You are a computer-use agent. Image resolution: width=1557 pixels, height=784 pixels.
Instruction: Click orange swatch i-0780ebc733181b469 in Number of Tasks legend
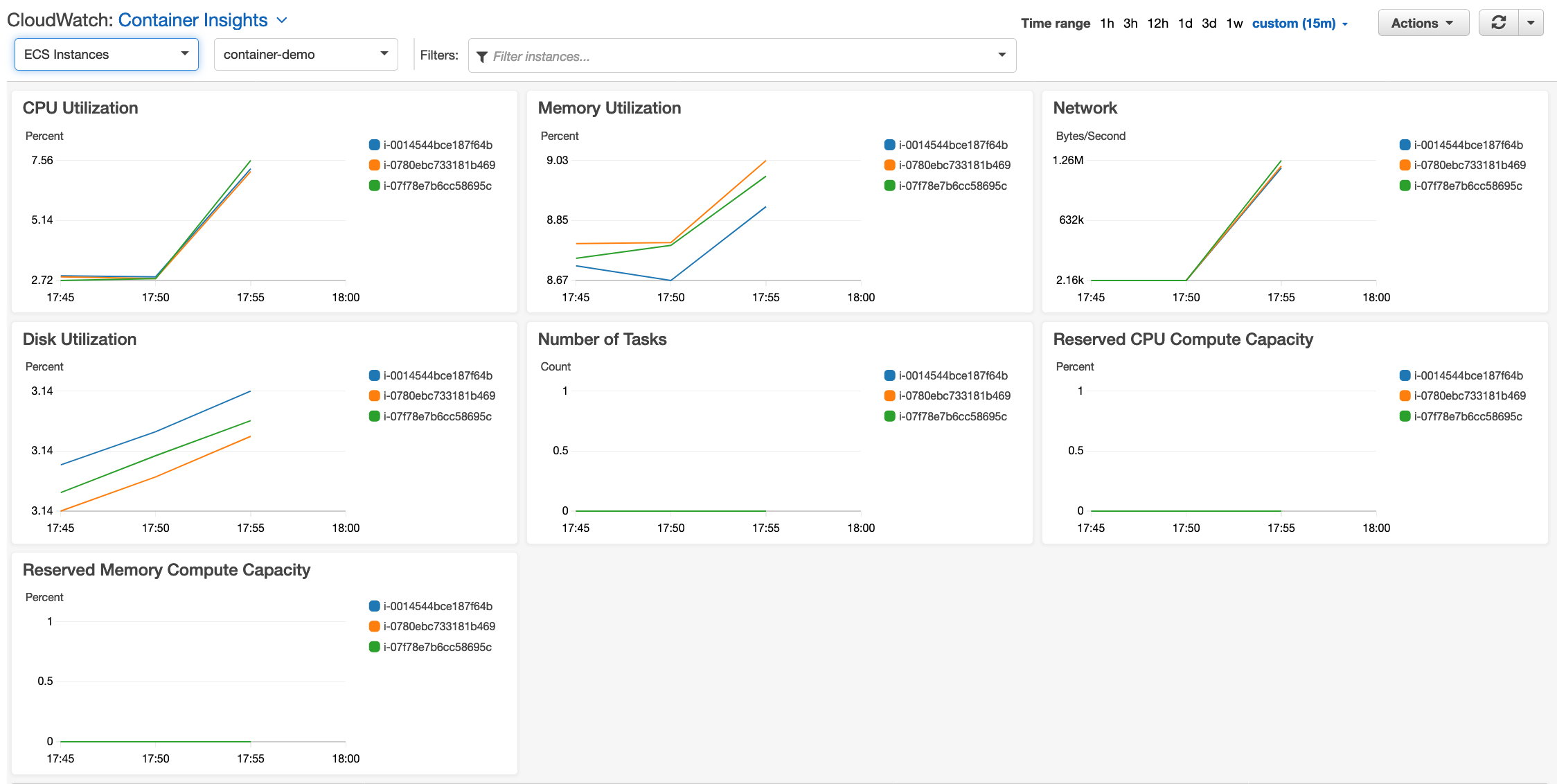(x=889, y=395)
